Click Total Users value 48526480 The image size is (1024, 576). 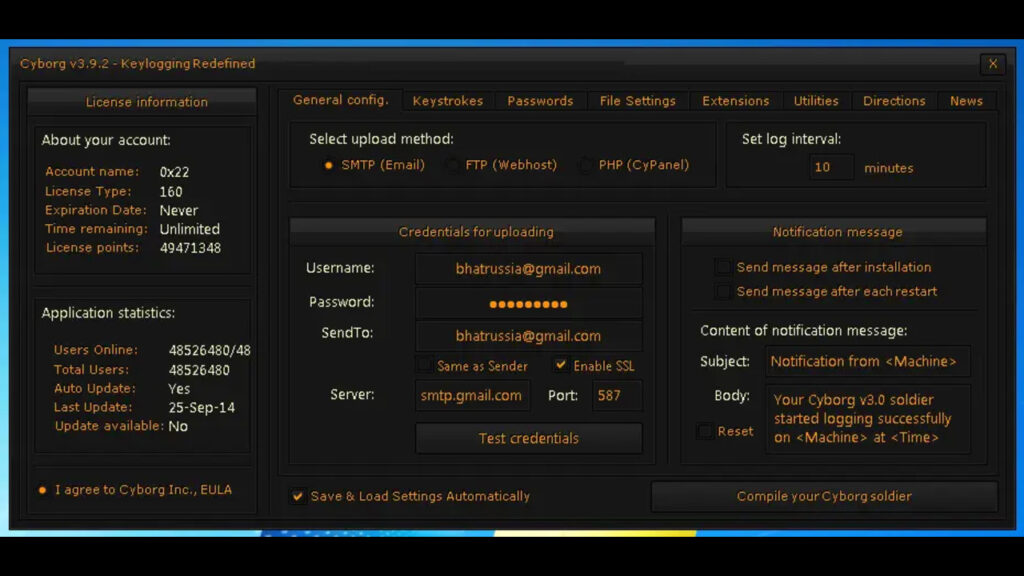pyautogui.click(x=199, y=370)
